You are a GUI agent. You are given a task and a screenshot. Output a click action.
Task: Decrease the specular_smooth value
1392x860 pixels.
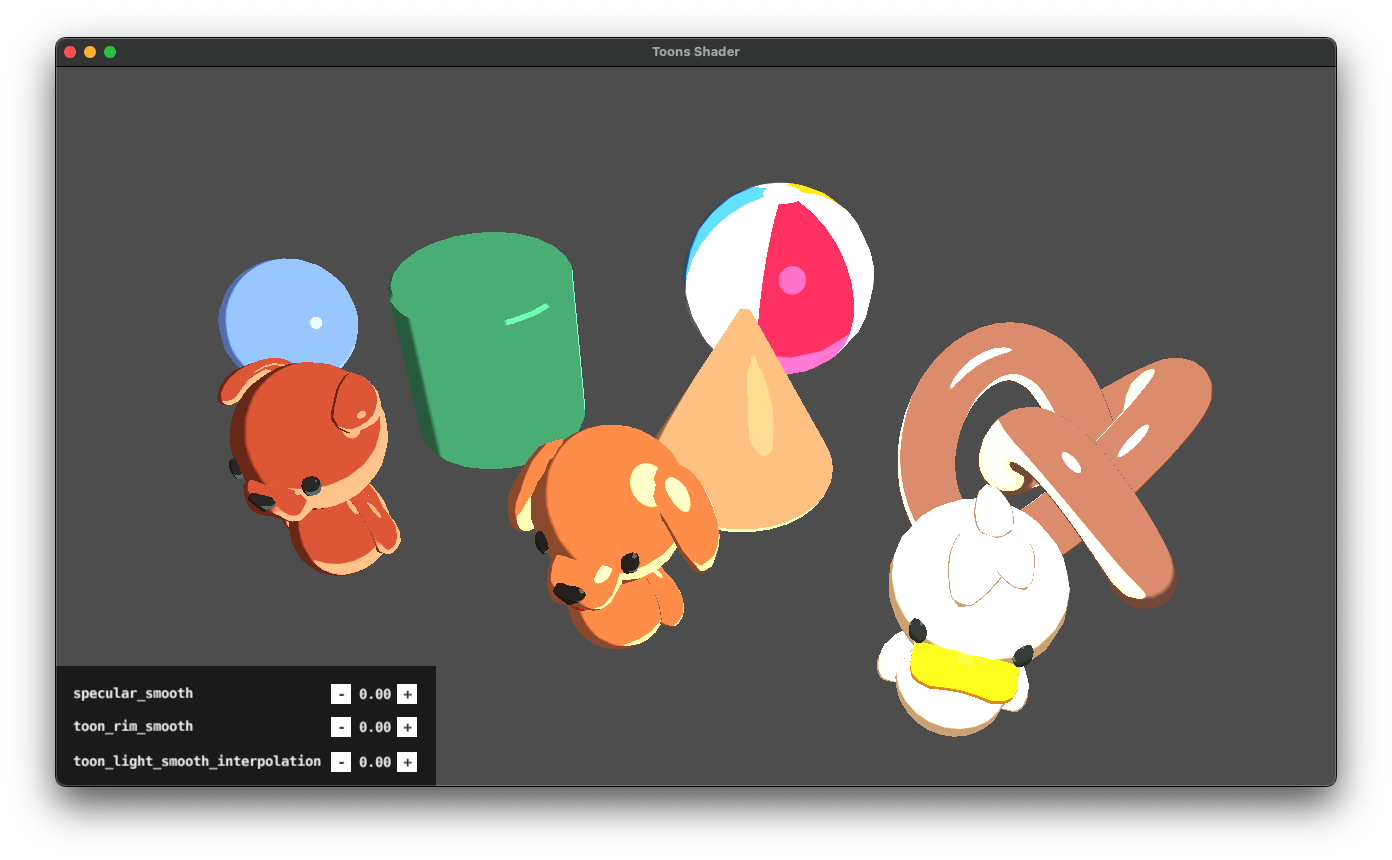point(341,693)
